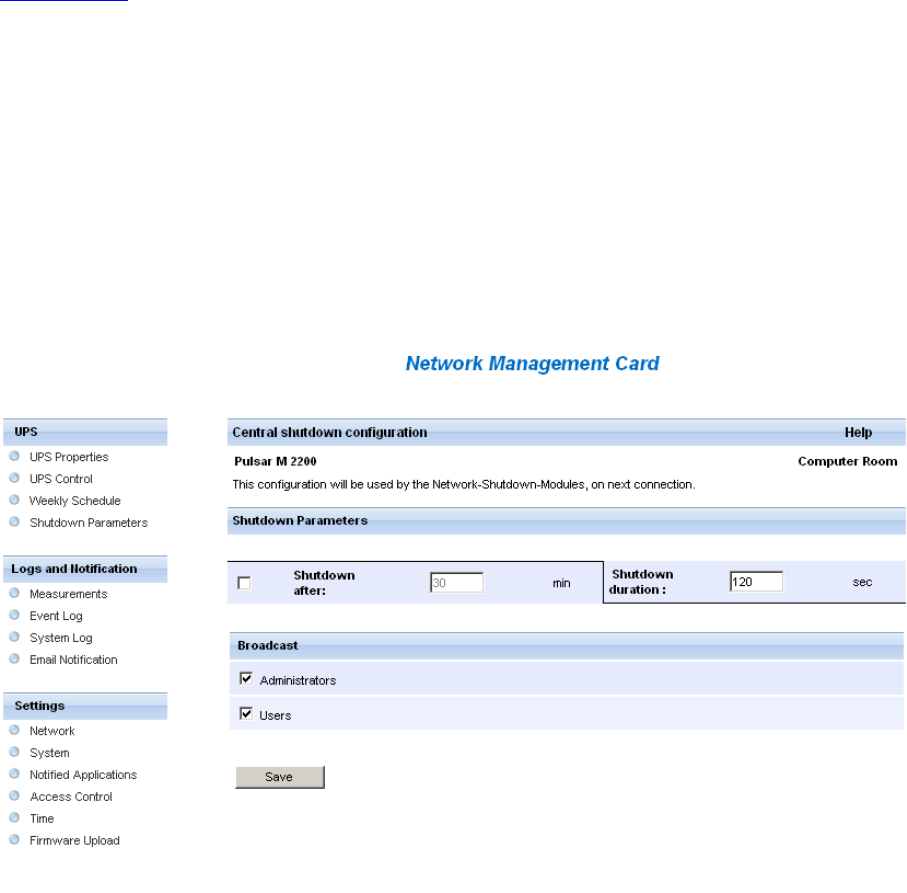Click the UPS section header
The image size is (907, 893).
pos(85,432)
